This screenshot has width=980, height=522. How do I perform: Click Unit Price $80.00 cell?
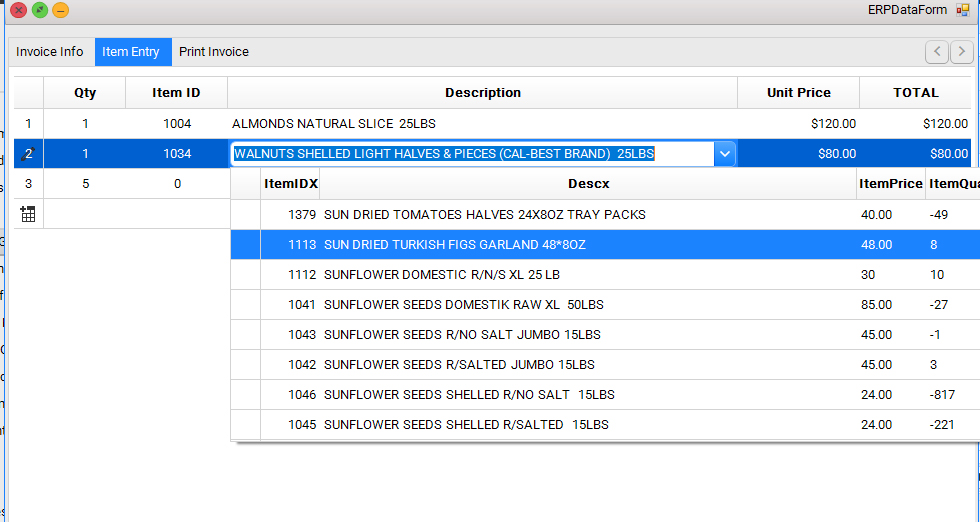799,154
